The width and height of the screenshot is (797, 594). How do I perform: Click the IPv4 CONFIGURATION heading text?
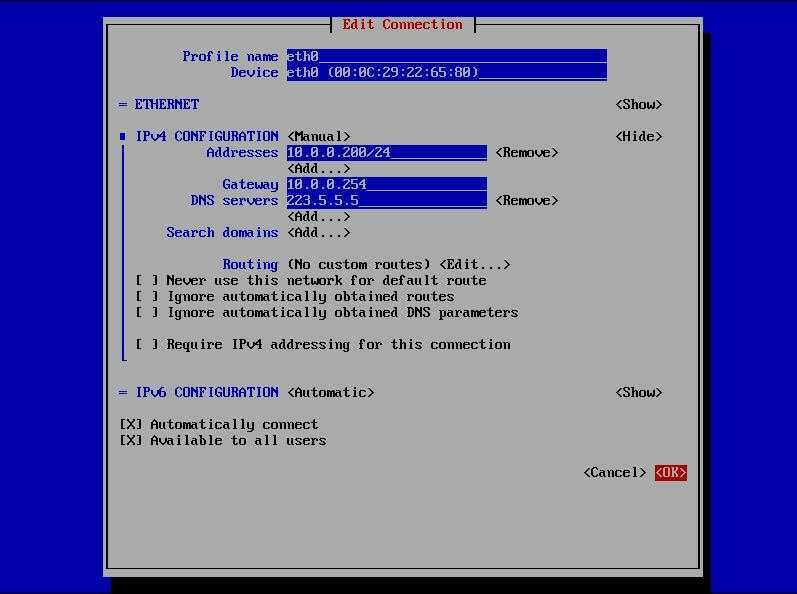coord(206,136)
